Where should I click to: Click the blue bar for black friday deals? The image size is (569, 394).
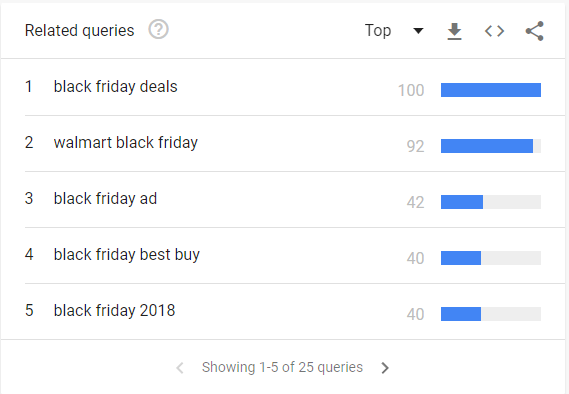pyautogui.click(x=491, y=90)
